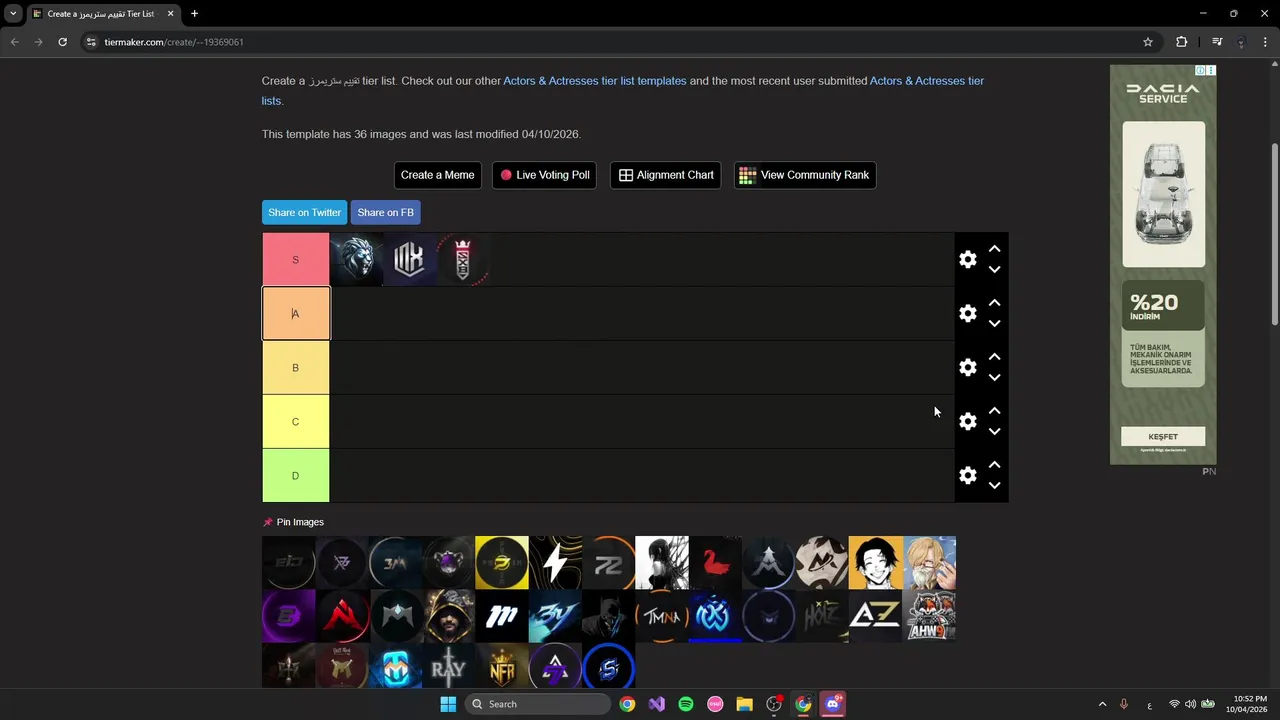This screenshot has width=1280, height=720.
Task: Move A tier row up
Action: [x=994, y=303]
